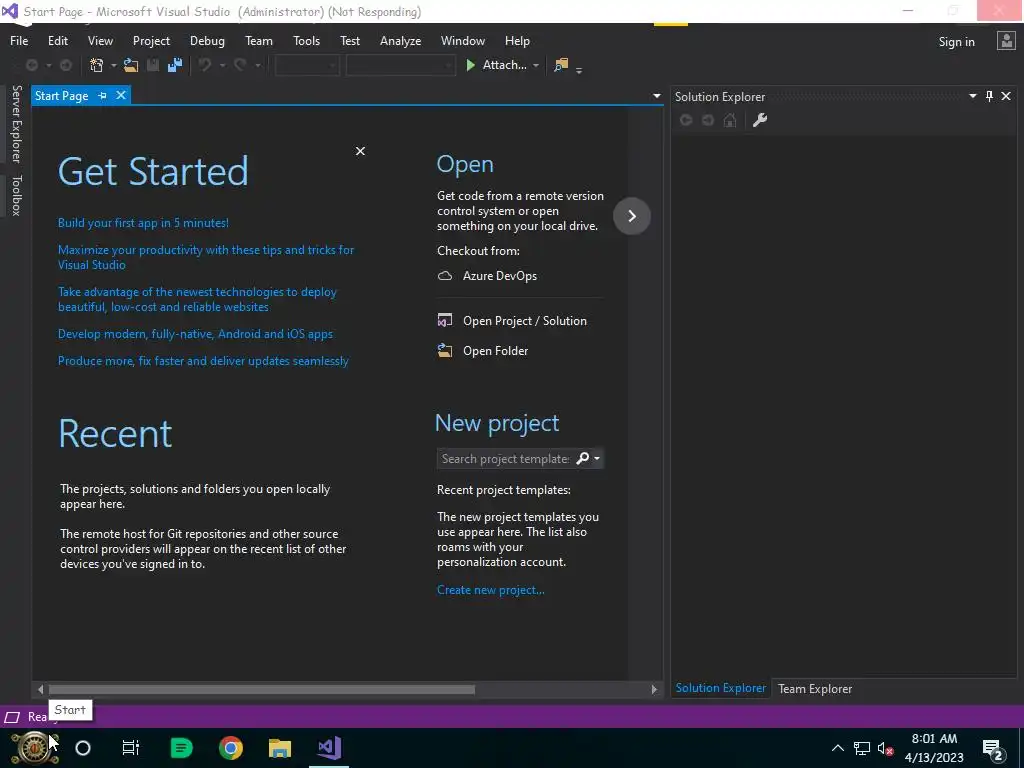This screenshot has width=1024, height=768.
Task: Open Task View on the taskbar
Action: pos(131,748)
